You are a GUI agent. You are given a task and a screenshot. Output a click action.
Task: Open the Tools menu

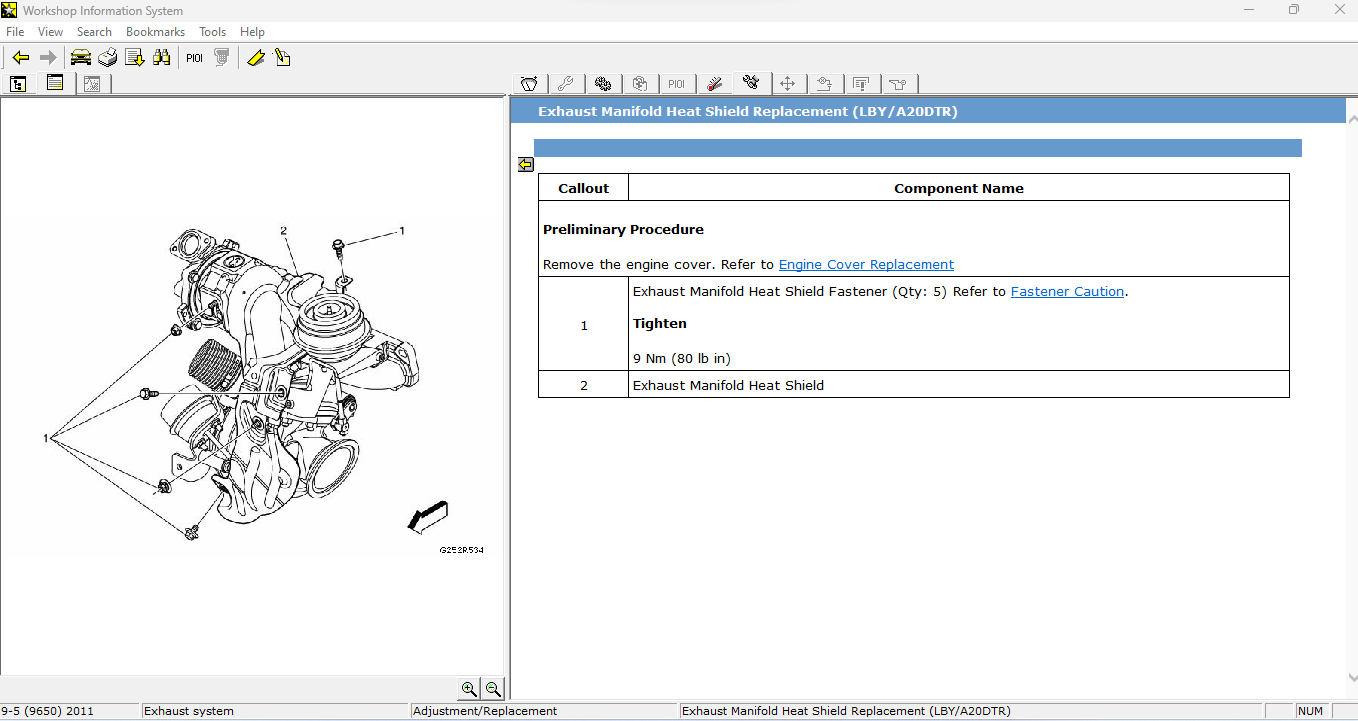tap(212, 32)
